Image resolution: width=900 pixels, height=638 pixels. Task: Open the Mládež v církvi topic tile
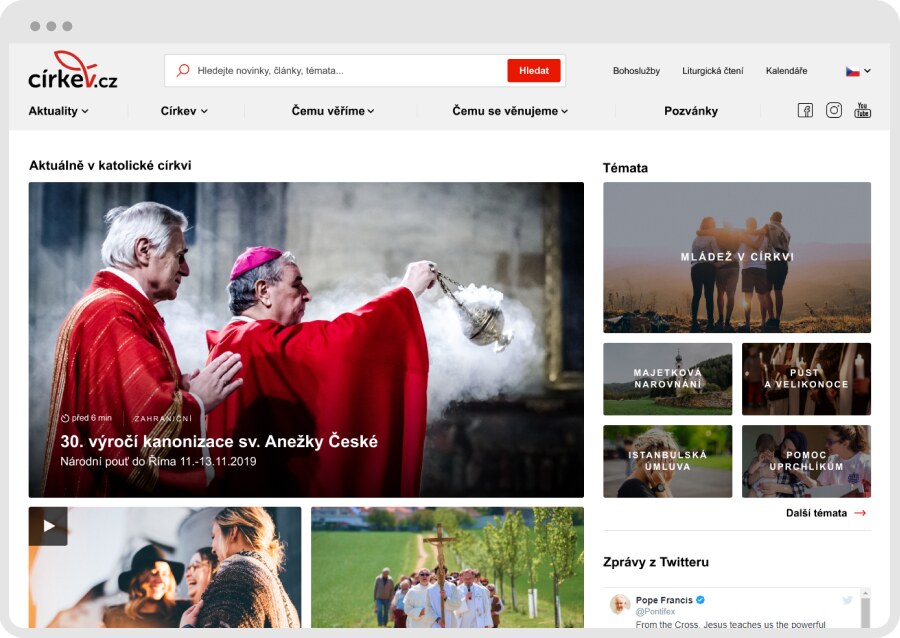737,258
